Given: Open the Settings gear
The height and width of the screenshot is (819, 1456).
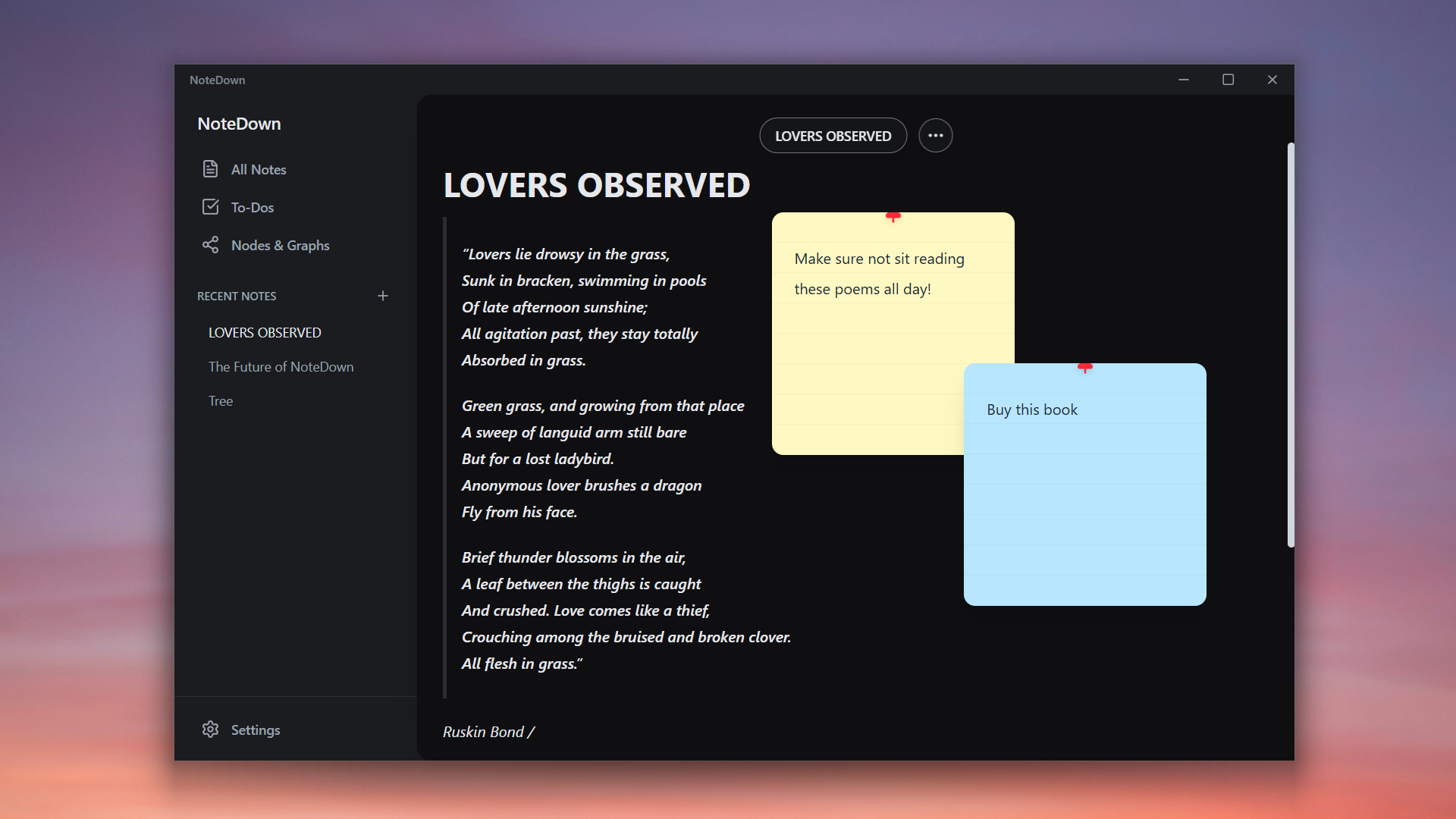Looking at the screenshot, I should pyautogui.click(x=209, y=730).
